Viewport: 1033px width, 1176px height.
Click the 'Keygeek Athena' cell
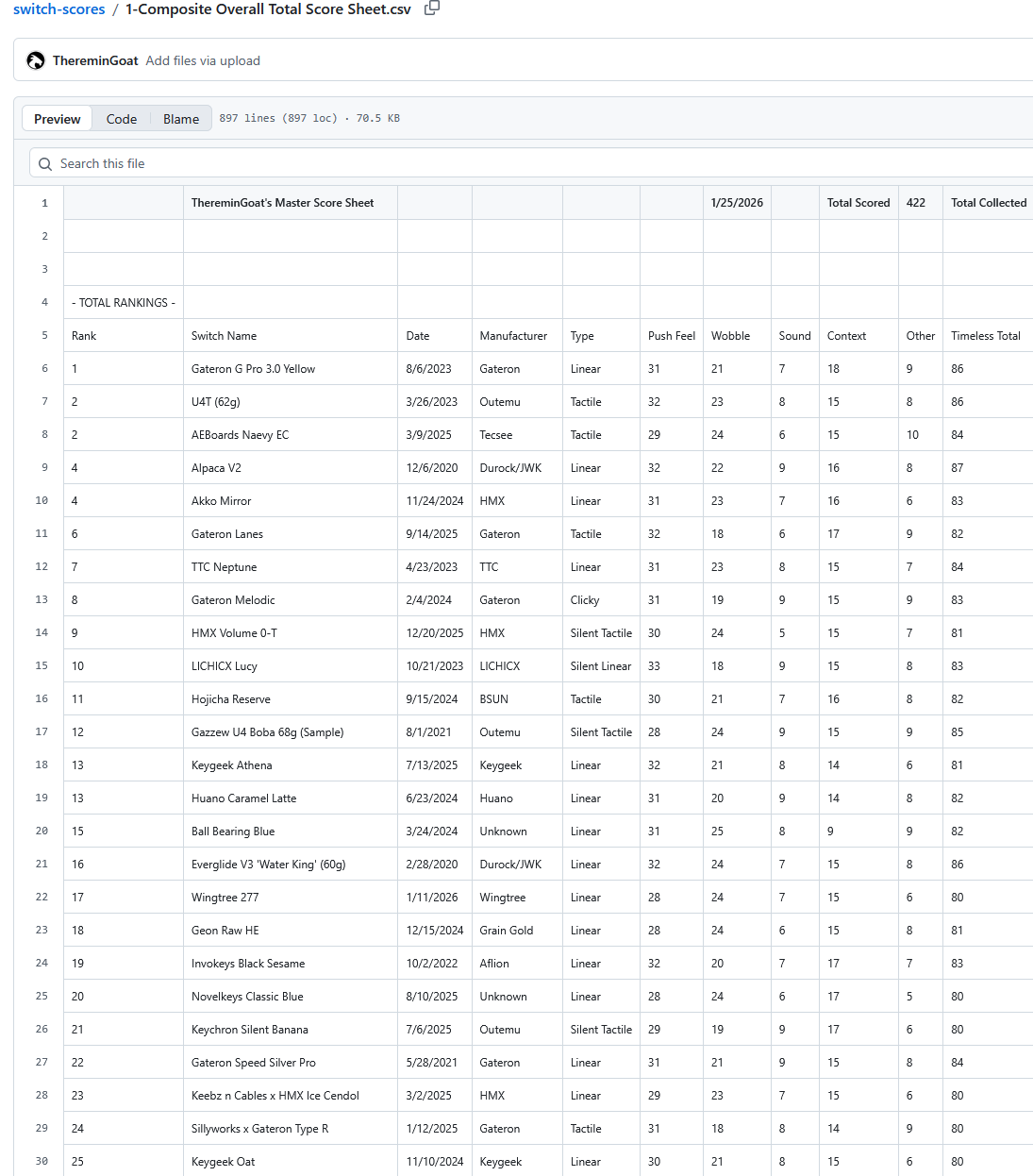coord(291,764)
